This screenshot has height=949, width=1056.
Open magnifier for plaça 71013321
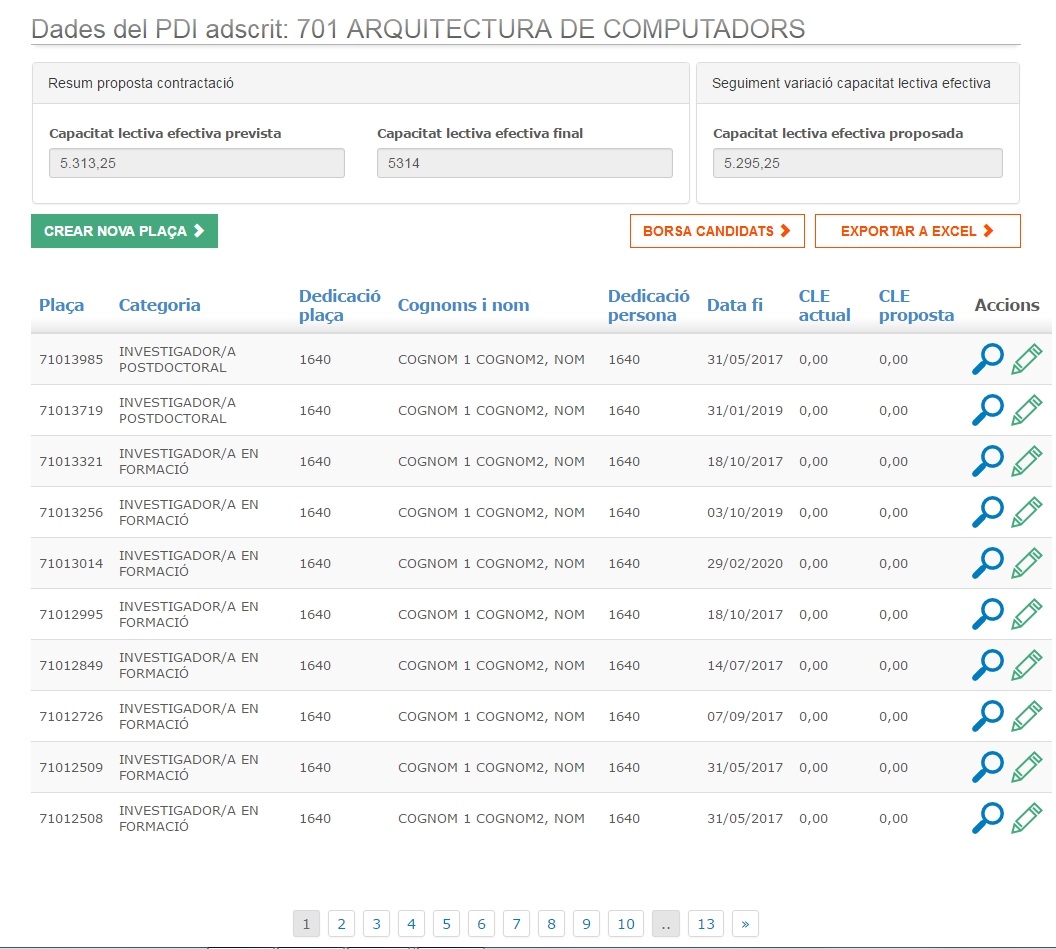987,461
